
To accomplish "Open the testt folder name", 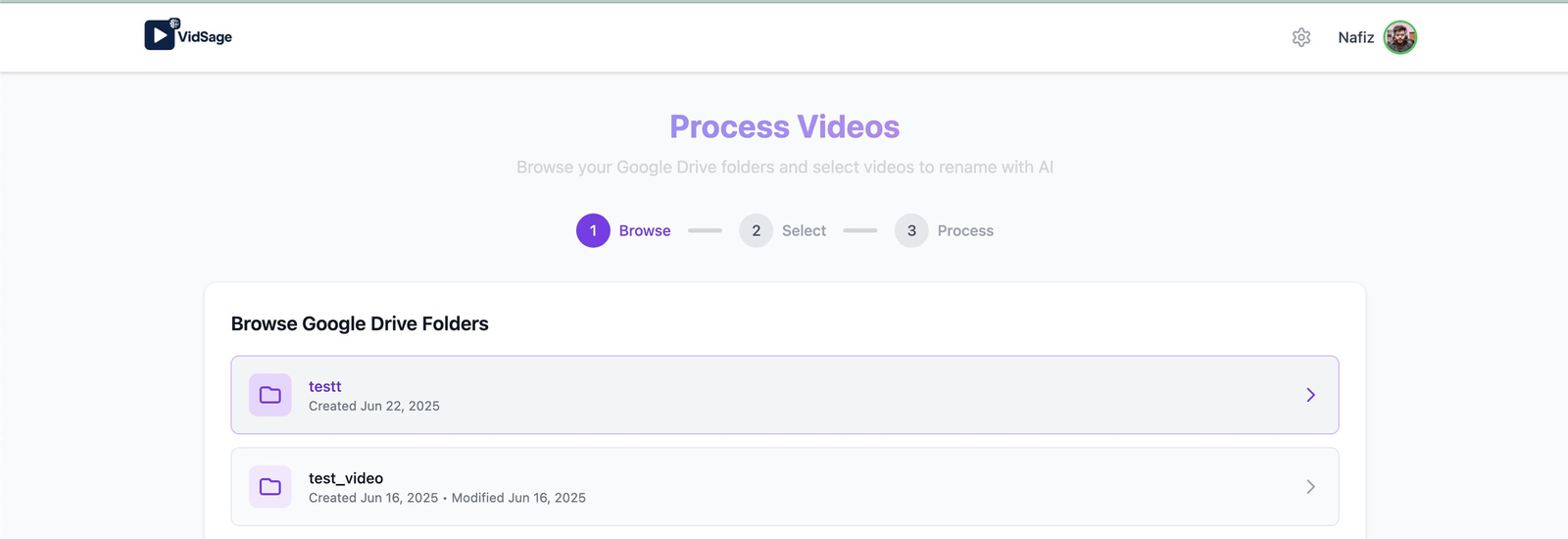I will point(325,386).
